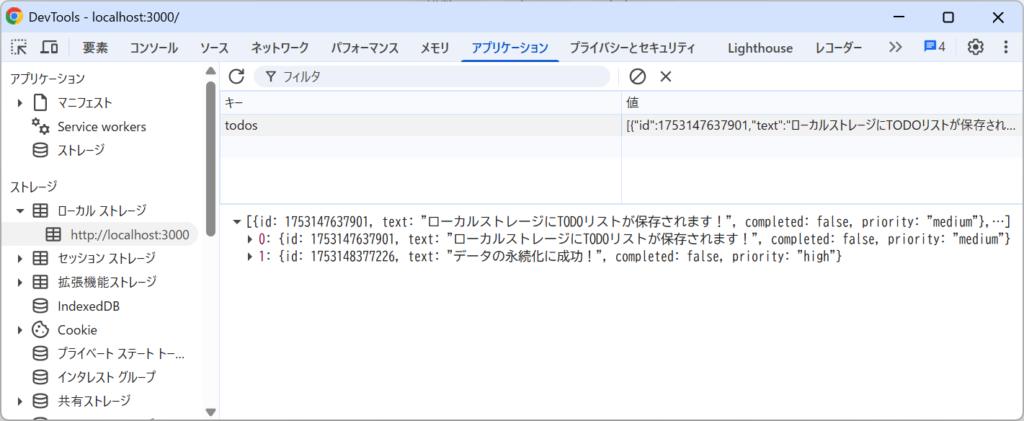Image resolution: width=1024 pixels, height=421 pixels.
Task: Open the プライバシーとセキュリティ tab
Action: tap(632, 48)
